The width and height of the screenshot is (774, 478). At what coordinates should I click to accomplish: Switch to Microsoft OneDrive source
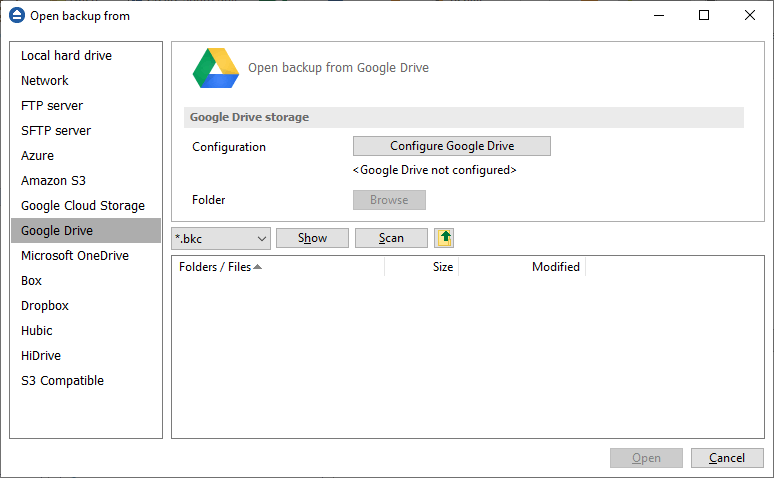pos(86,256)
